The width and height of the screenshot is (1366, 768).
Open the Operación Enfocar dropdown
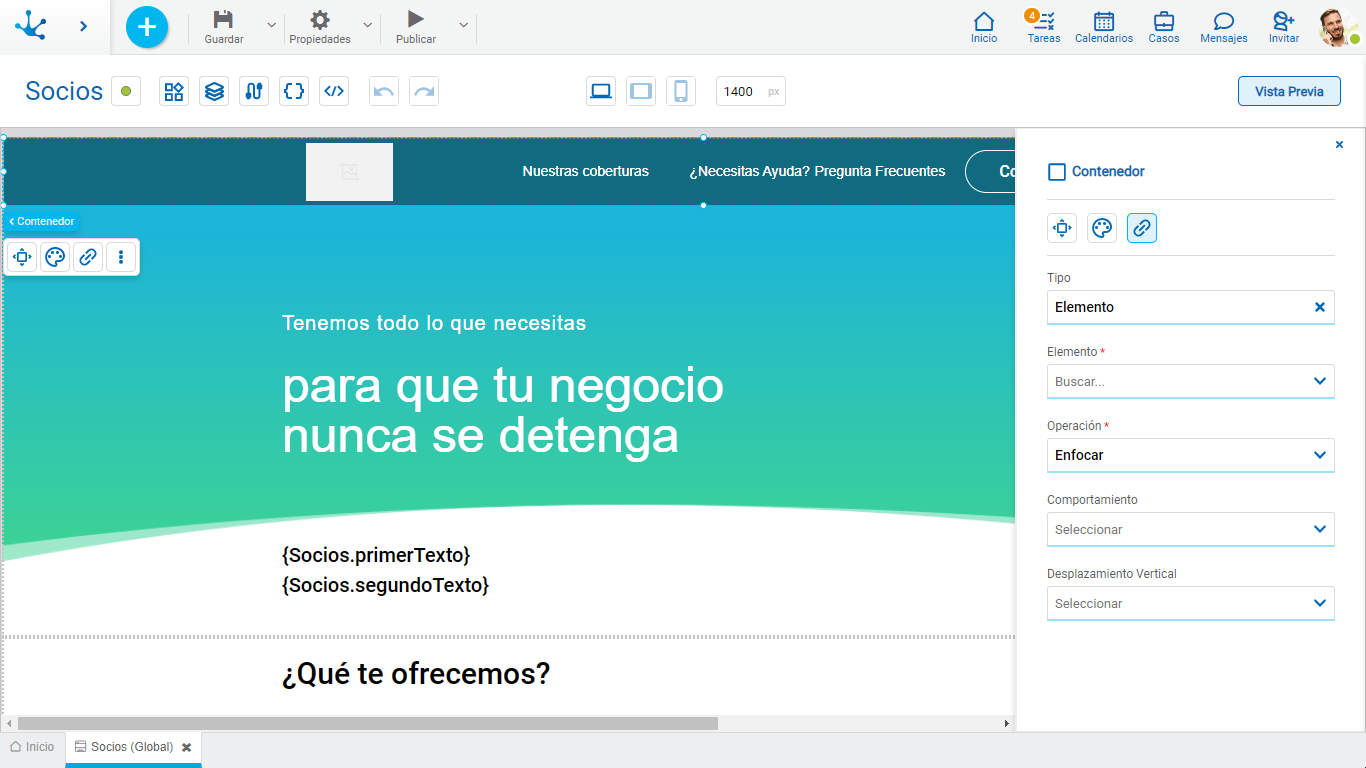point(1191,455)
